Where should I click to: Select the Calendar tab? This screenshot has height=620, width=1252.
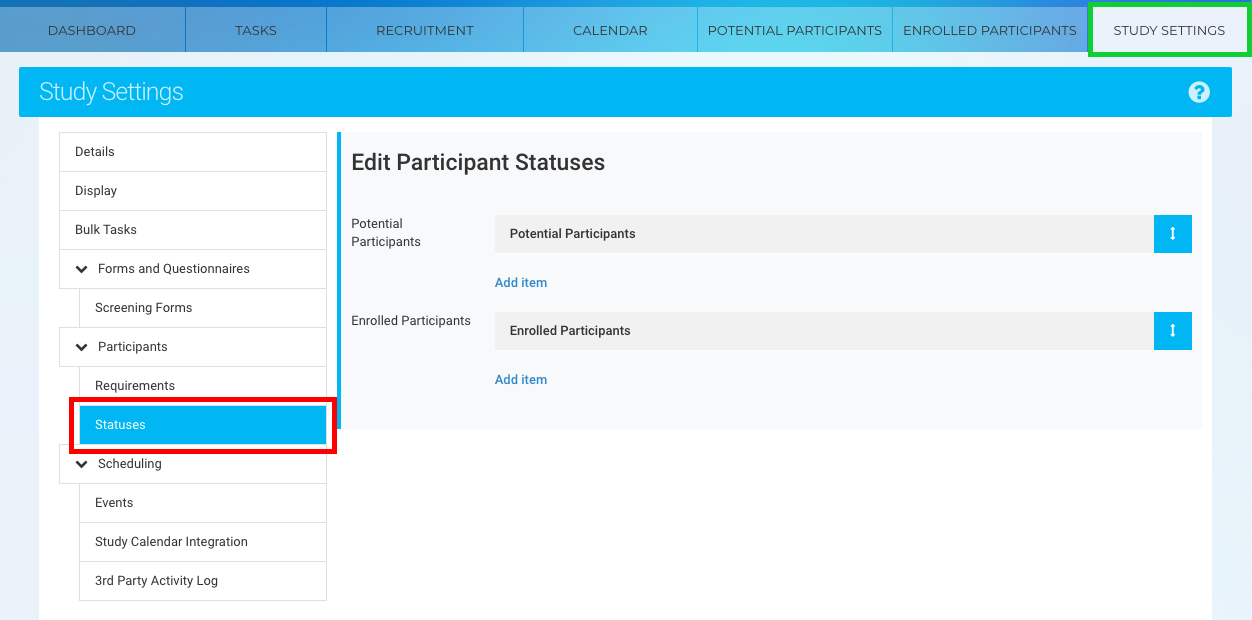[x=610, y=30]
